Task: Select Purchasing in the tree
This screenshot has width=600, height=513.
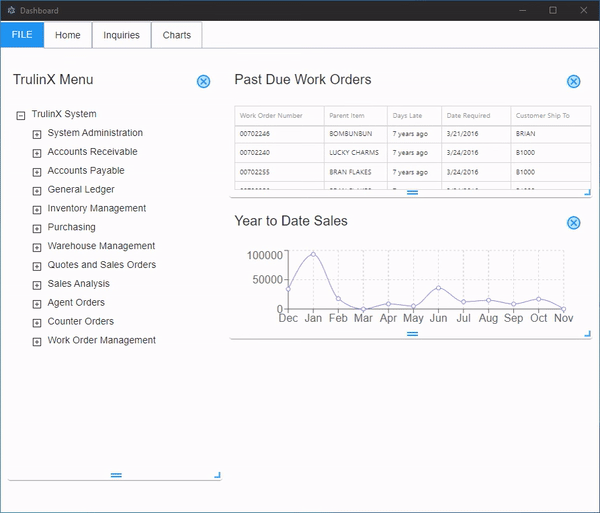Action: [71, 227]
